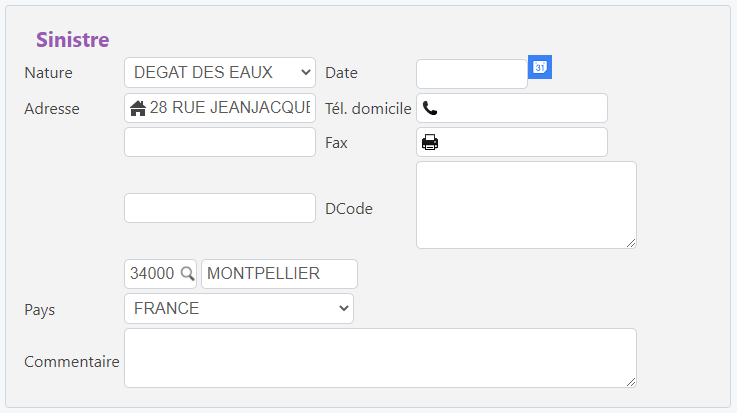Click the printer icon in Fax field
Image resolution: width=737 pixels, height=413 pixels.
[430, 142]
